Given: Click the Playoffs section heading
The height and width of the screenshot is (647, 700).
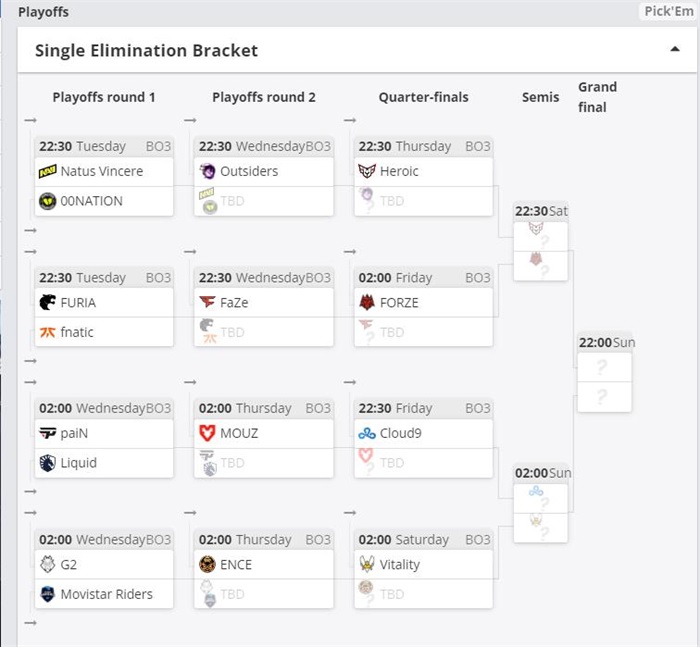Looking at the screenshot, I should [x=43, y=12].
